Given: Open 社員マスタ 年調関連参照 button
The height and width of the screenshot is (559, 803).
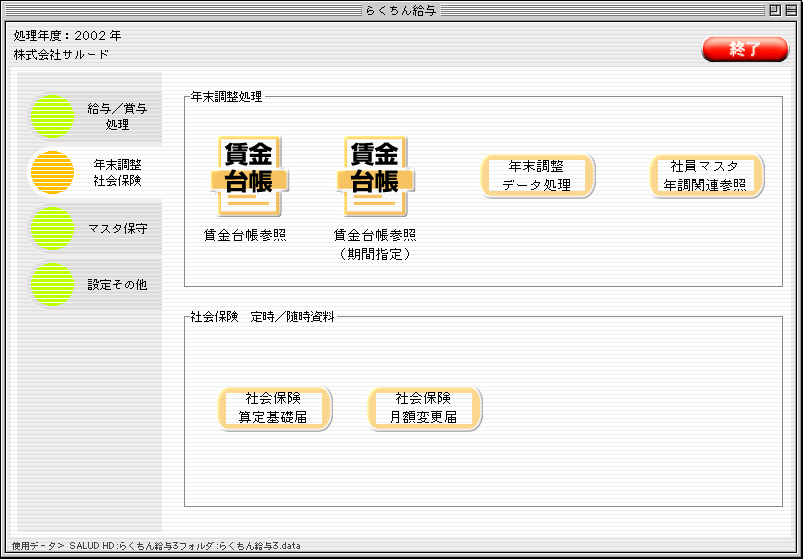Looking at the screenshot, I should 706,176.
